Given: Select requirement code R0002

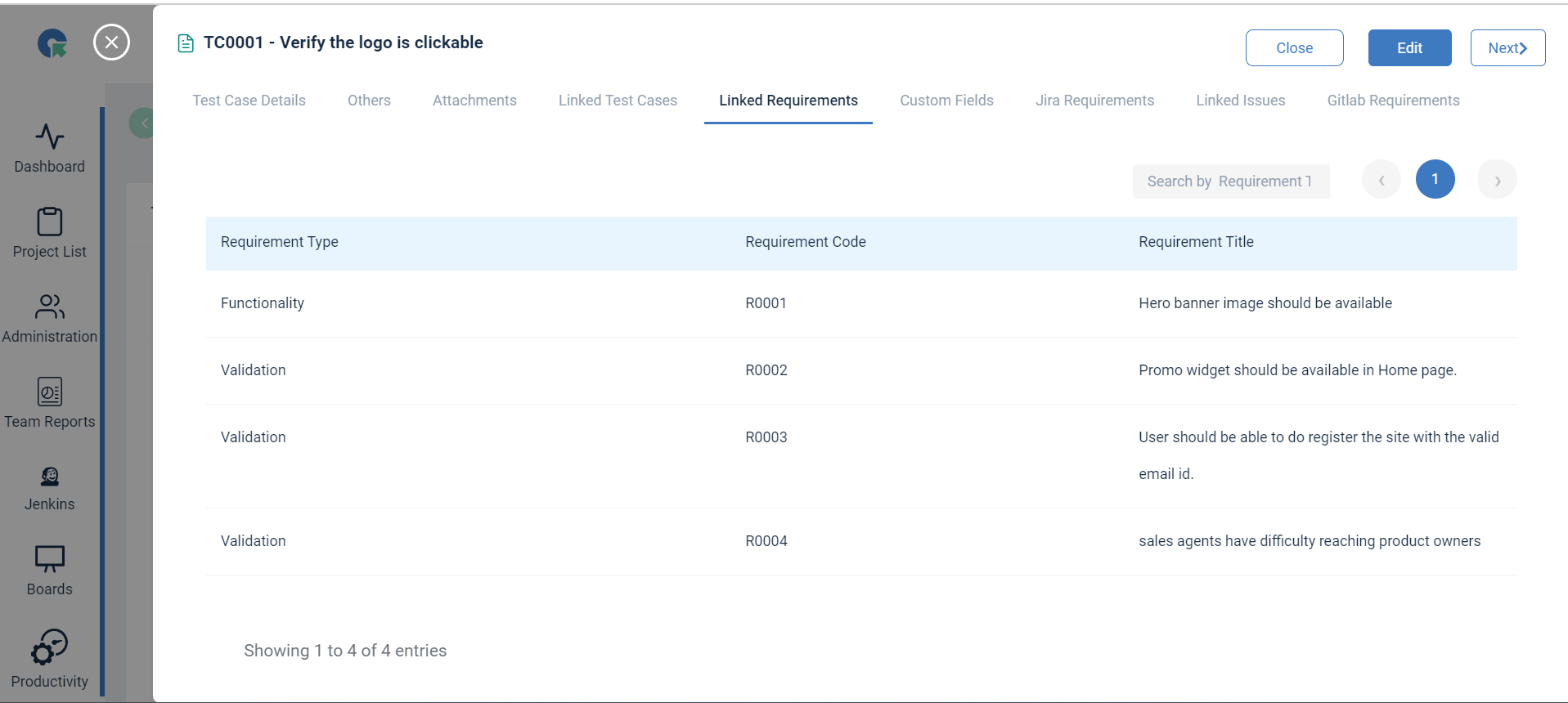Looking at the screenshot, I should [766, 370].
